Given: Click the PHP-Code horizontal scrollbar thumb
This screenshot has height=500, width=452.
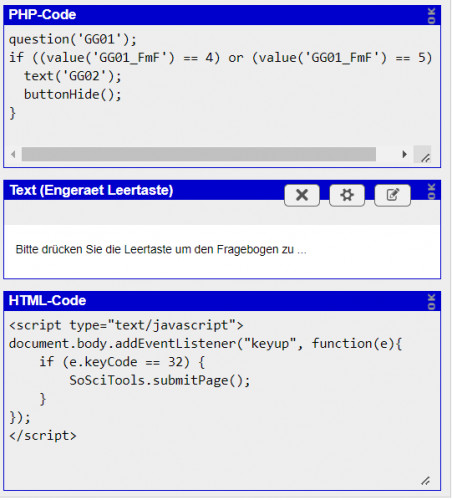Looking at the screenshot, I should (199, 154).
